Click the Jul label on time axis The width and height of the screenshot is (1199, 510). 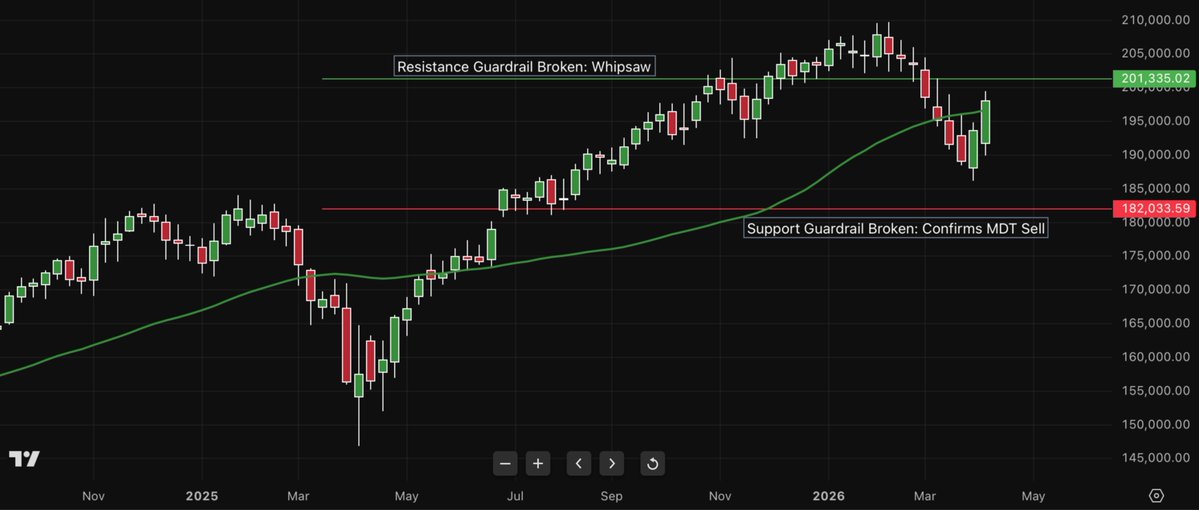(515, 495)
